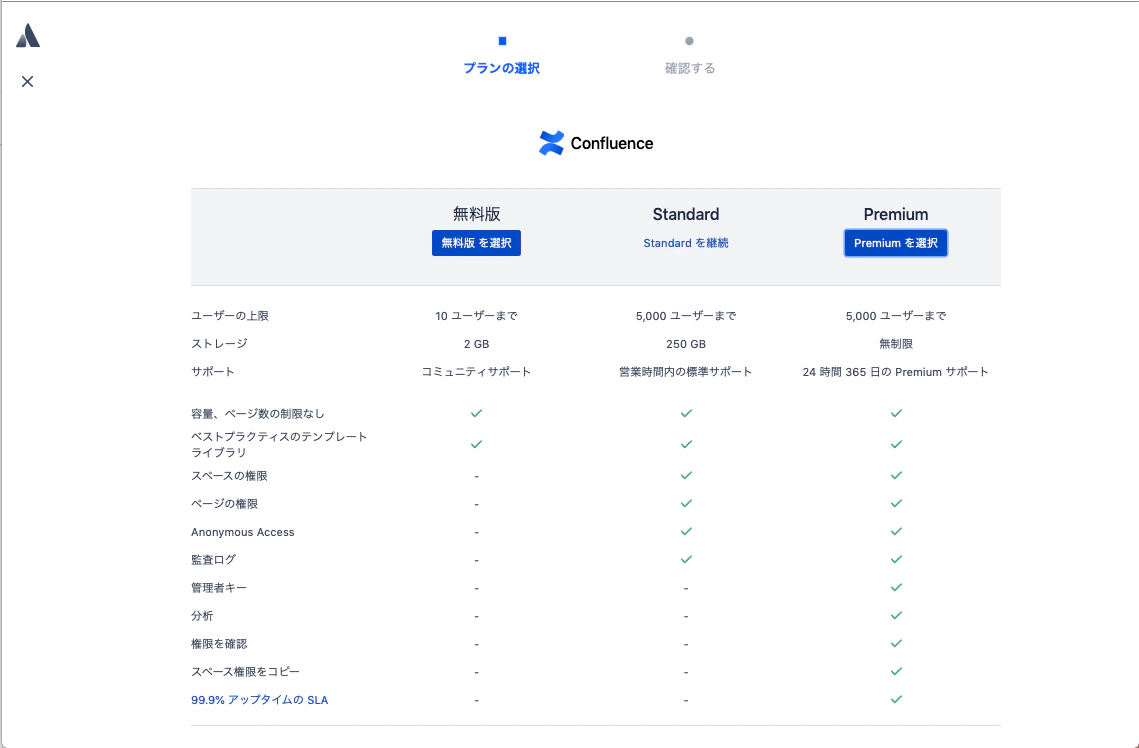The width and height of the screenshot is (1139, 748).
Task: Click the Atlassian logo icon
Action: [28, 36]
